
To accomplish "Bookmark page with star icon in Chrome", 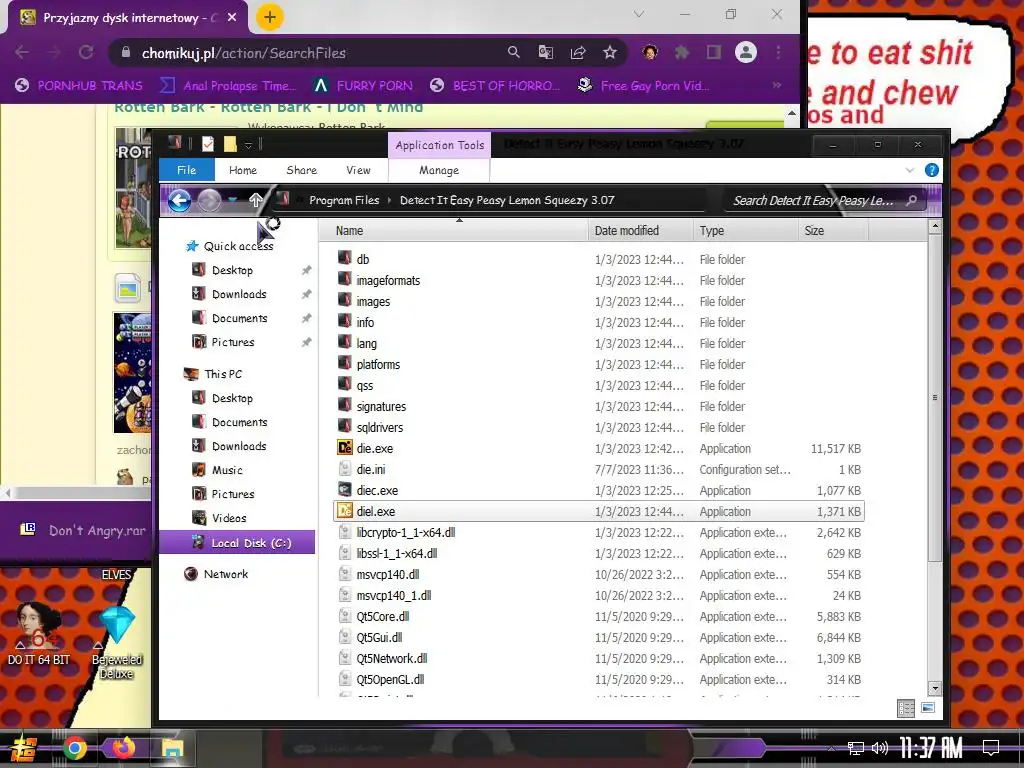I will tap(610, 52).
